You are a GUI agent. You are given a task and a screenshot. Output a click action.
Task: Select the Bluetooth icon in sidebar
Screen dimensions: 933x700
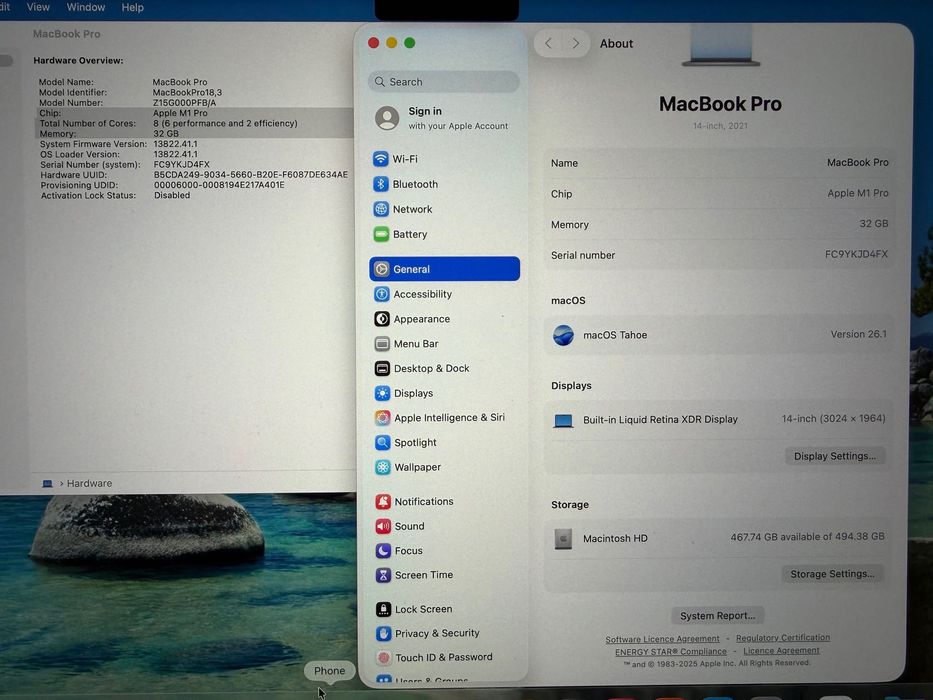[381, 184]
